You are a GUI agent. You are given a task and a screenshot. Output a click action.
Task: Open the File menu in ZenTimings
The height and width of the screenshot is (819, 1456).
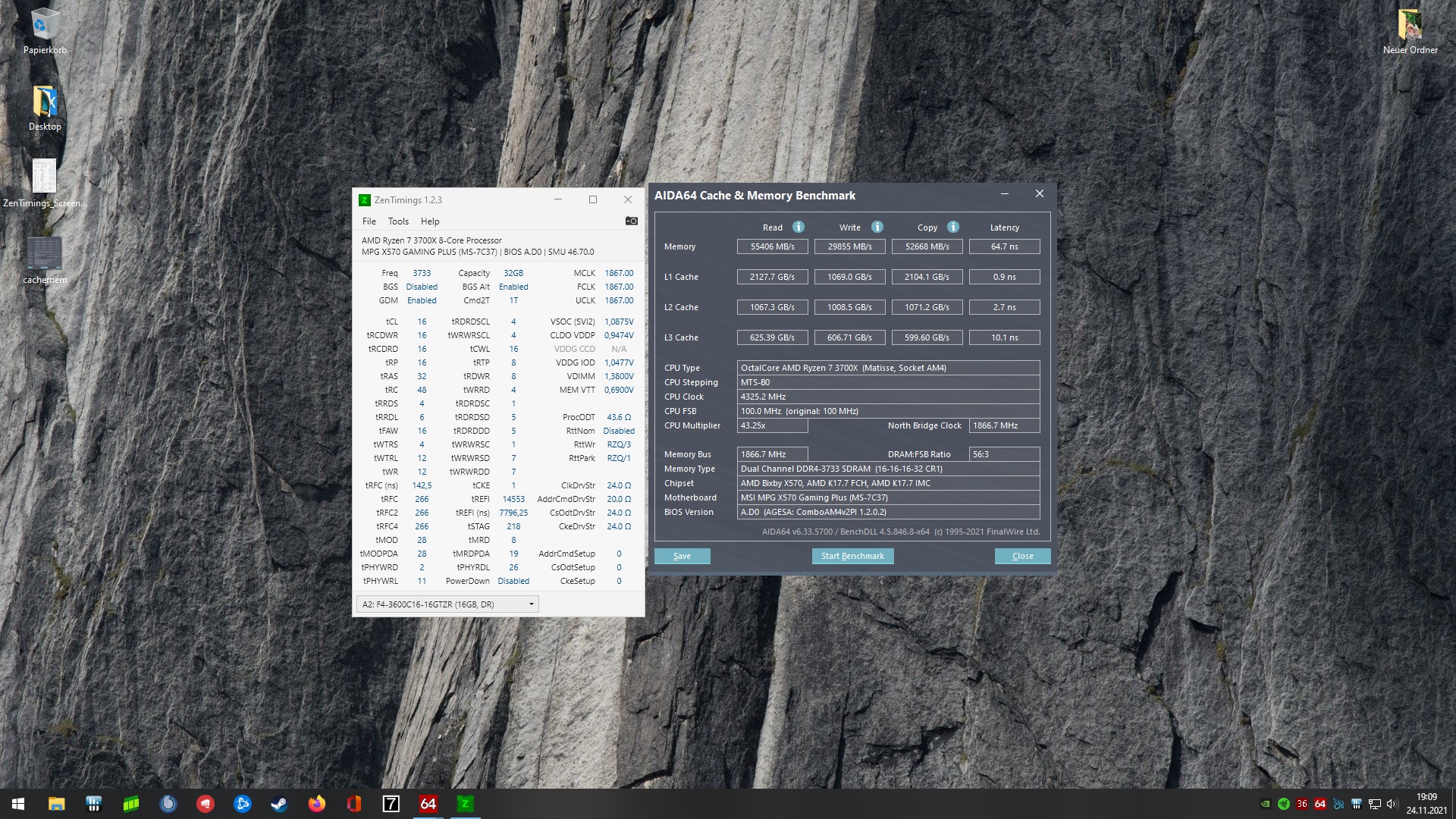click(369, 221)
